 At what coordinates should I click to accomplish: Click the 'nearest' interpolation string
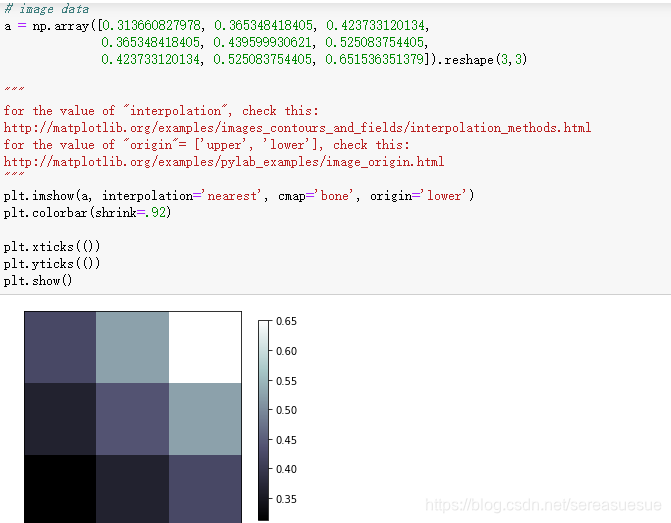234,196
